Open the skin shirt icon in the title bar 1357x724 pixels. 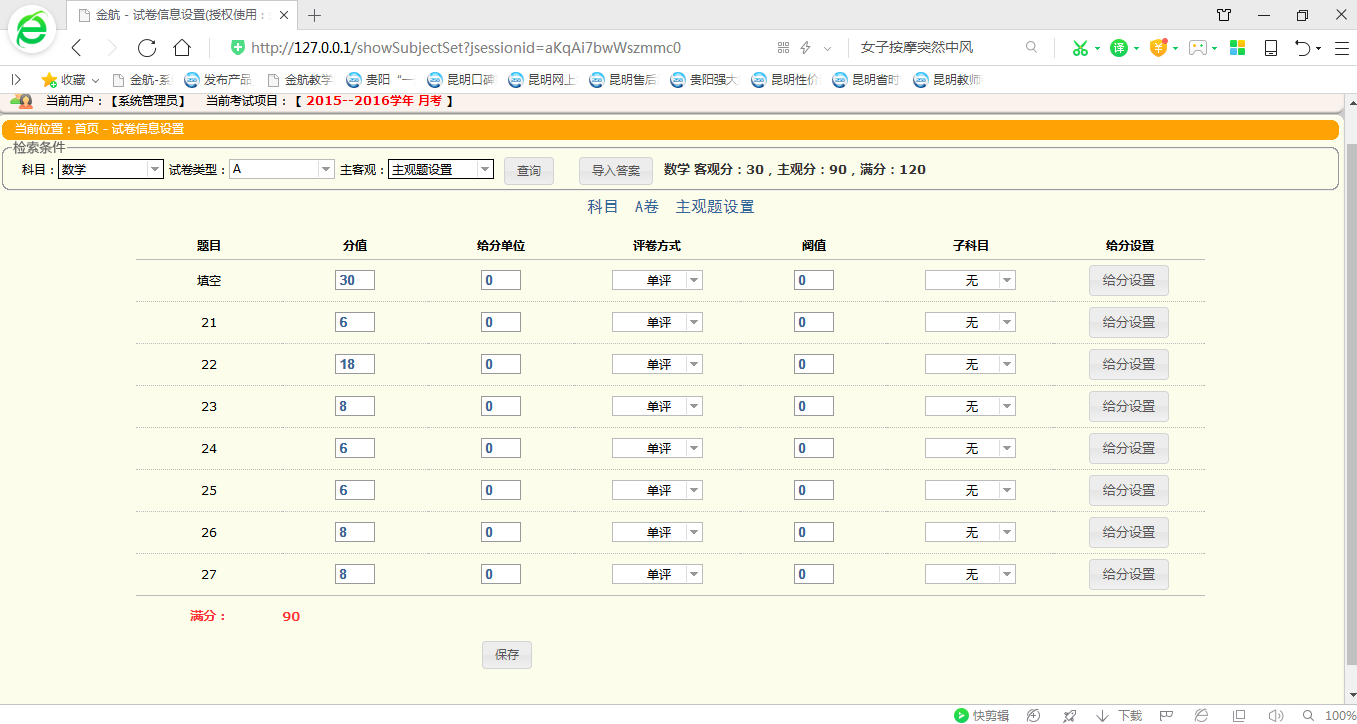[1224, 15]
